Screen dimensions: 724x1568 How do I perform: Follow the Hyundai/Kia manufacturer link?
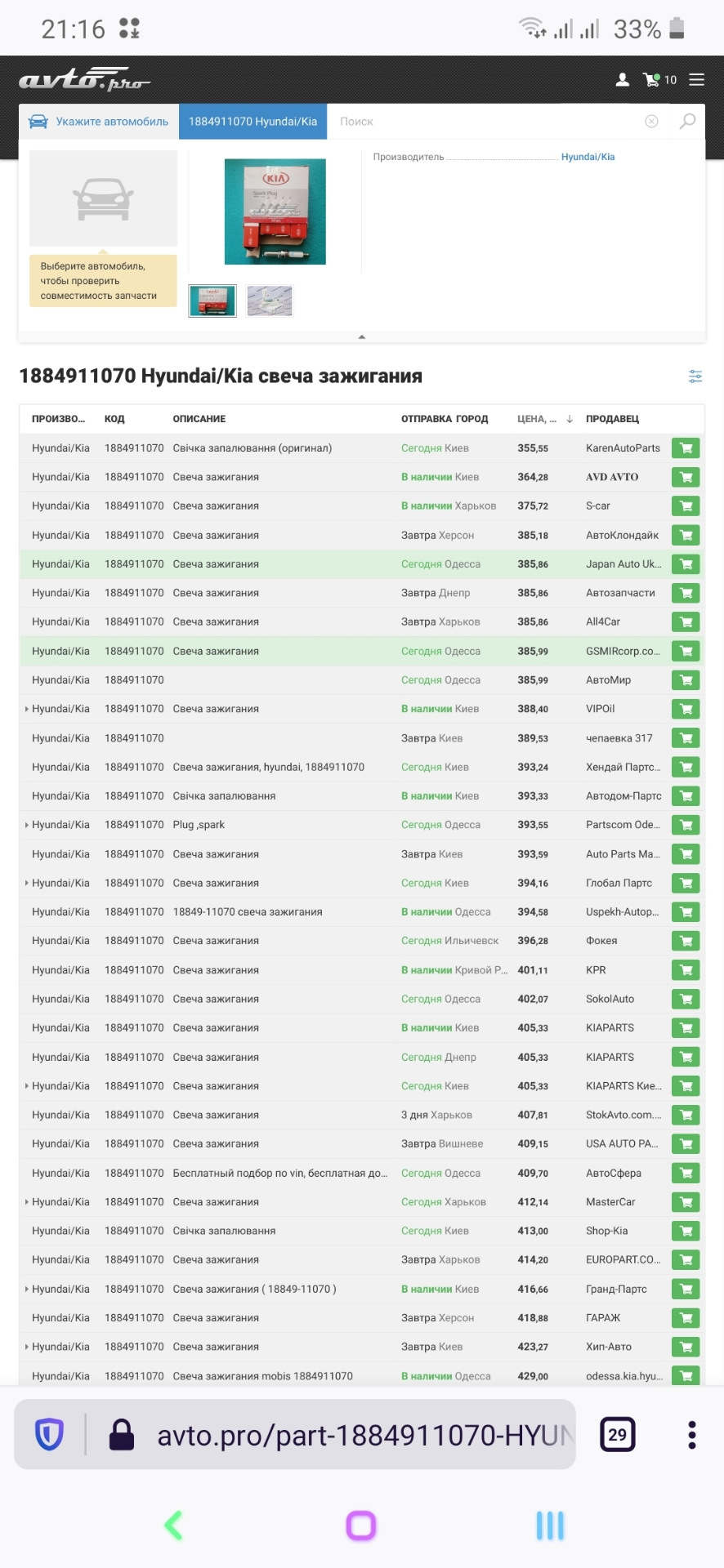coord(588,157)
